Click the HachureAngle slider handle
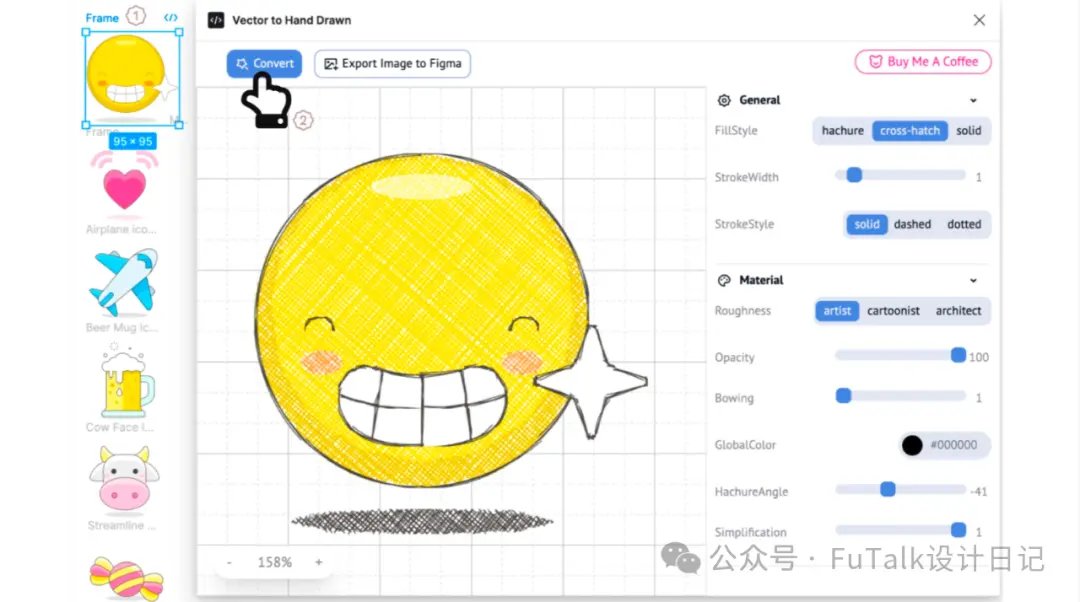The image size is (1080, 602). click(888, 490)
